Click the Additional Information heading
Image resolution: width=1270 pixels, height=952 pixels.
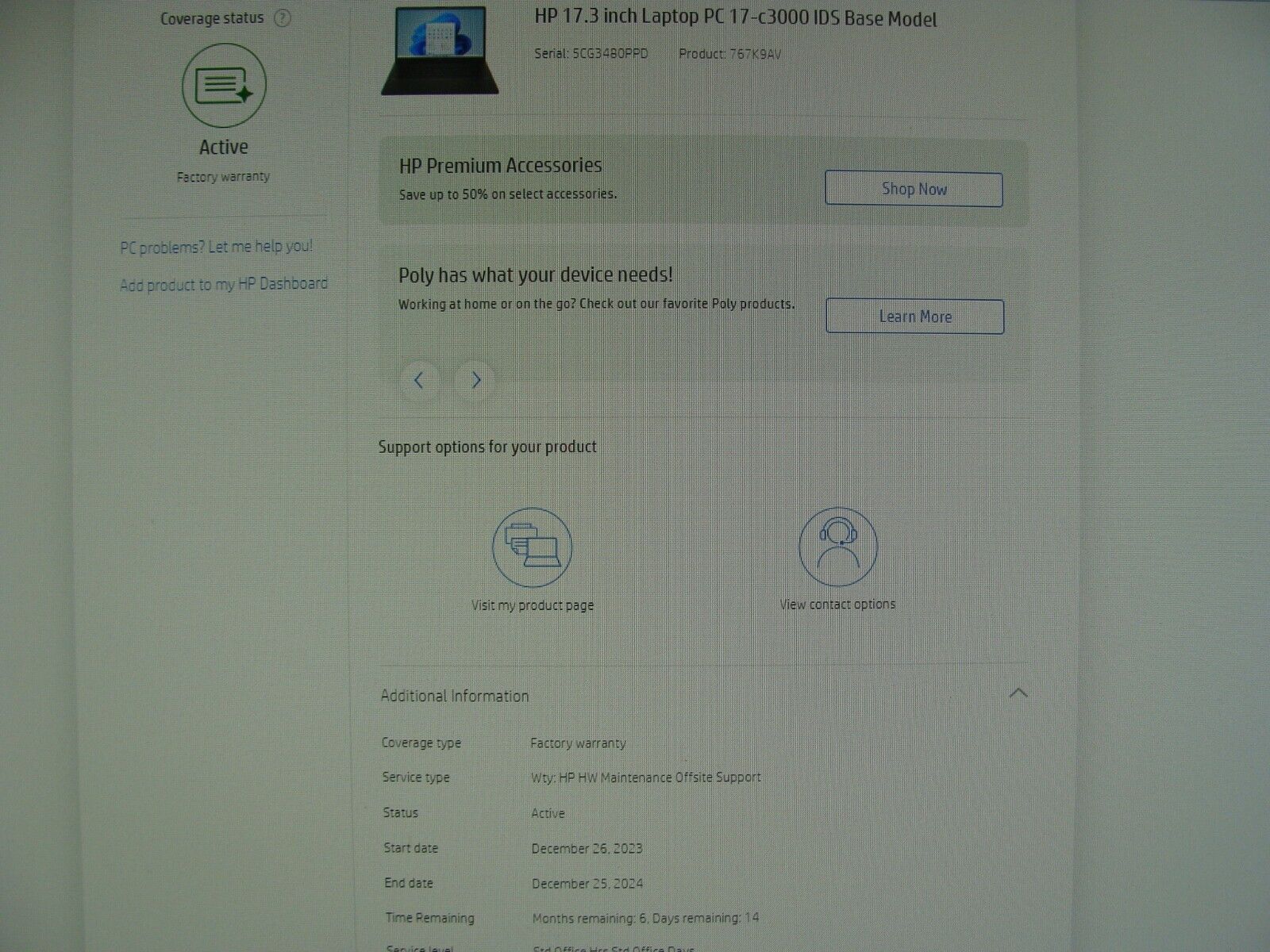tap(455, 696)
